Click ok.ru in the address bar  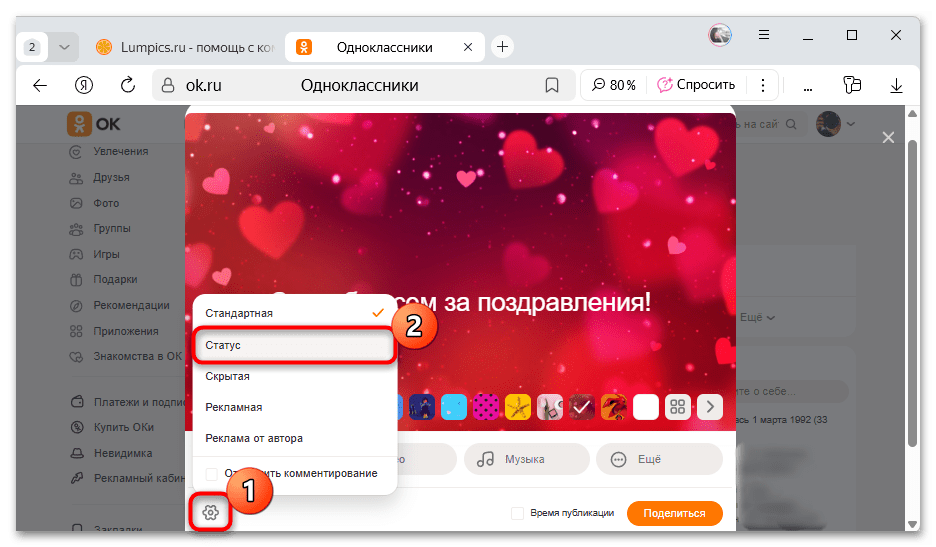(x=204, y=85)
